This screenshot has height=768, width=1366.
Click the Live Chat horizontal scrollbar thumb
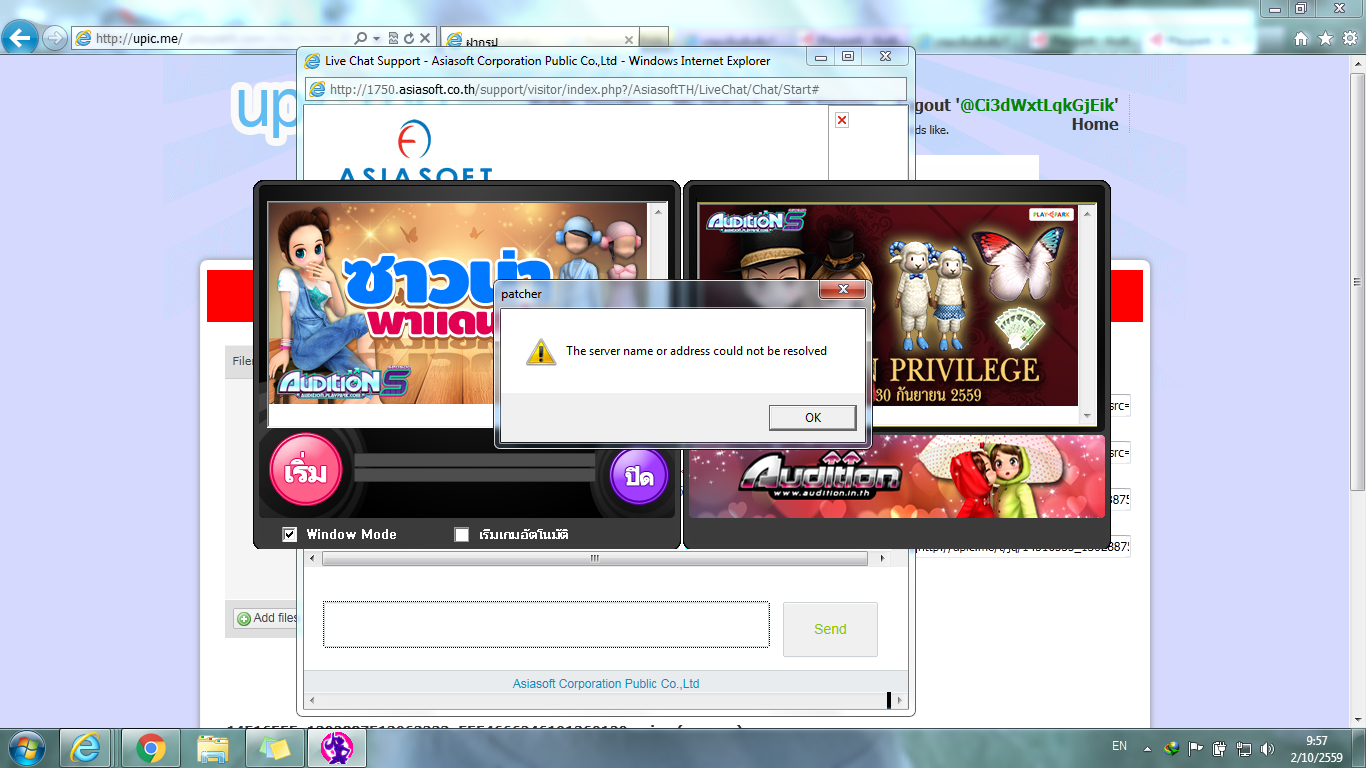[595, 559]
